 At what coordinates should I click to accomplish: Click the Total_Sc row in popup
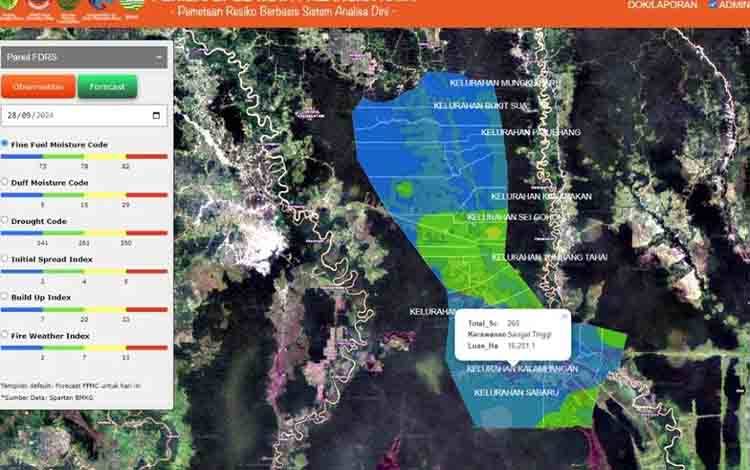(494, 323)
